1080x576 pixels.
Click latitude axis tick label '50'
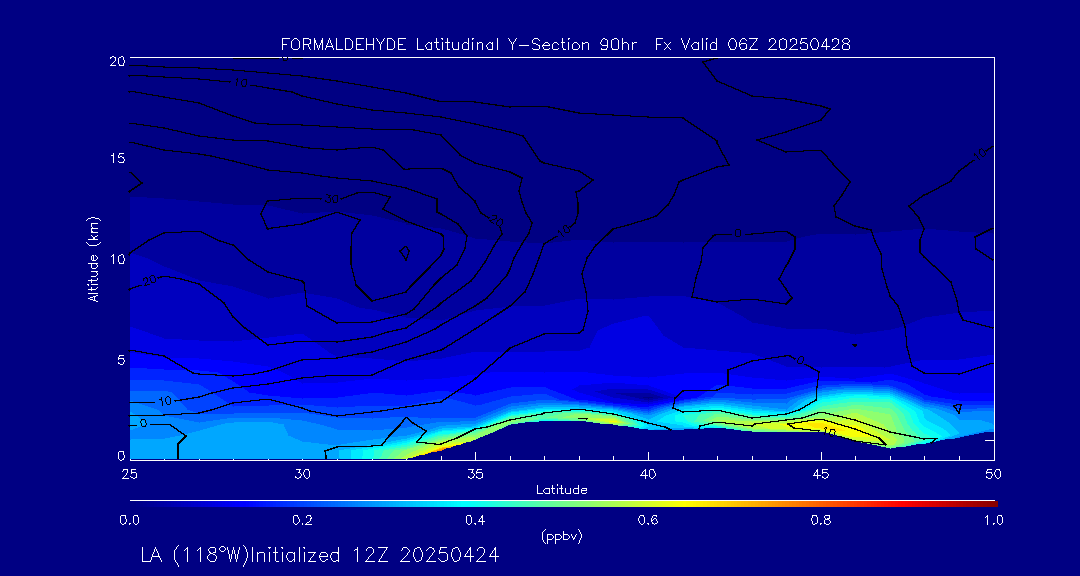pos(994,474)
